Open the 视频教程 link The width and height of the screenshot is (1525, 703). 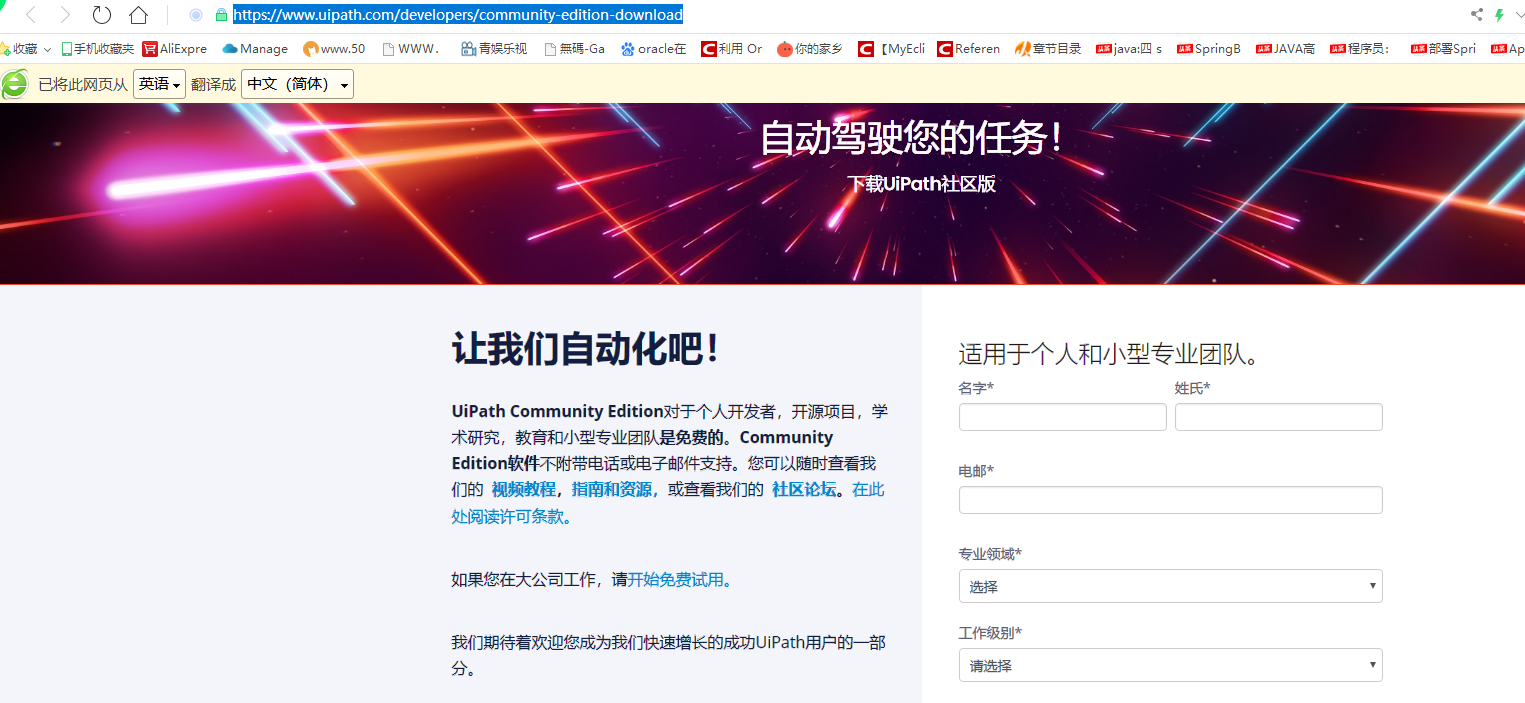(523, 489)
